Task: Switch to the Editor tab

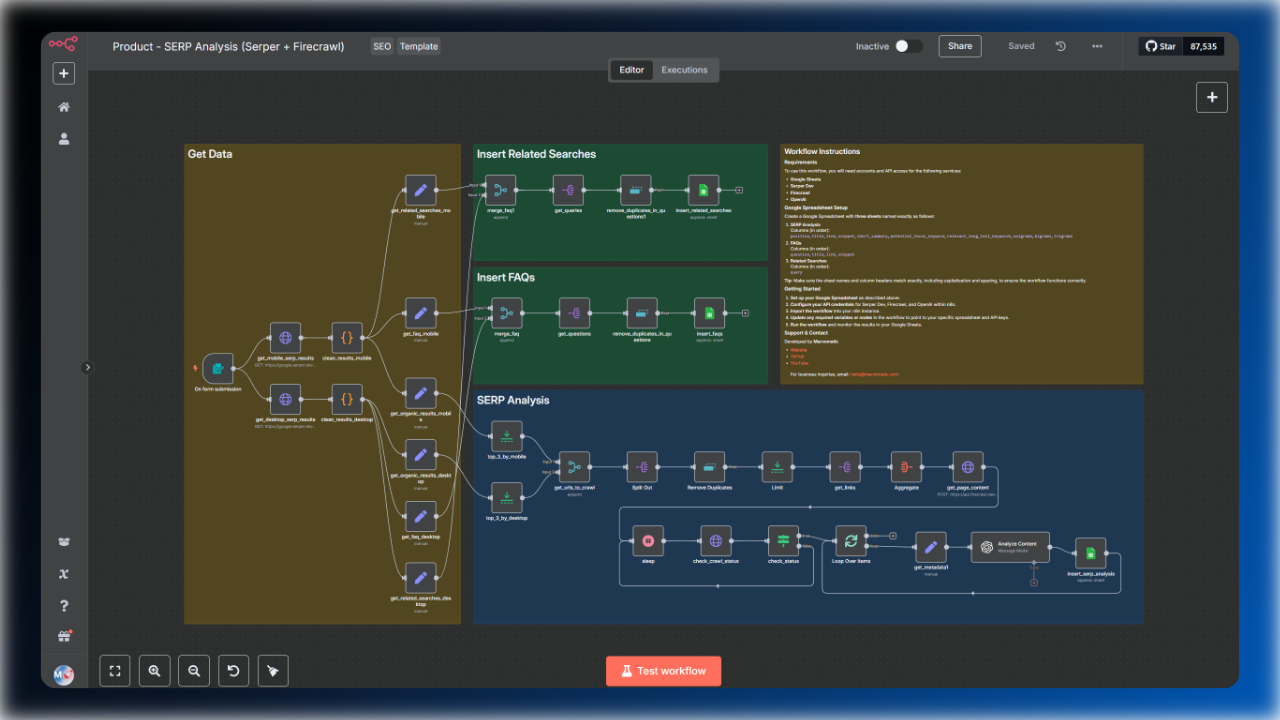Action: point(632,70)
